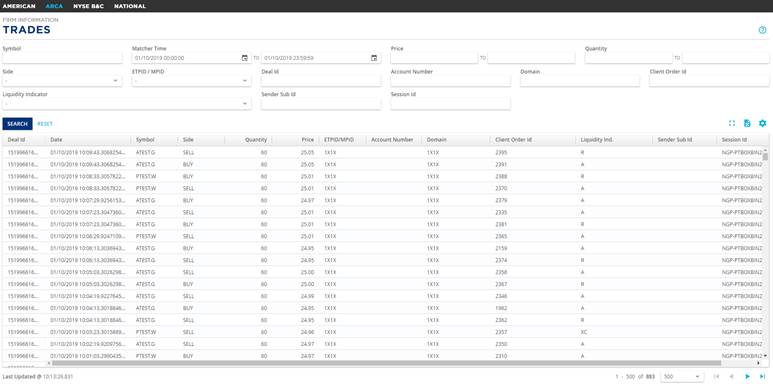Click the XC liquidity indicator cell

[x=584, y=332]
